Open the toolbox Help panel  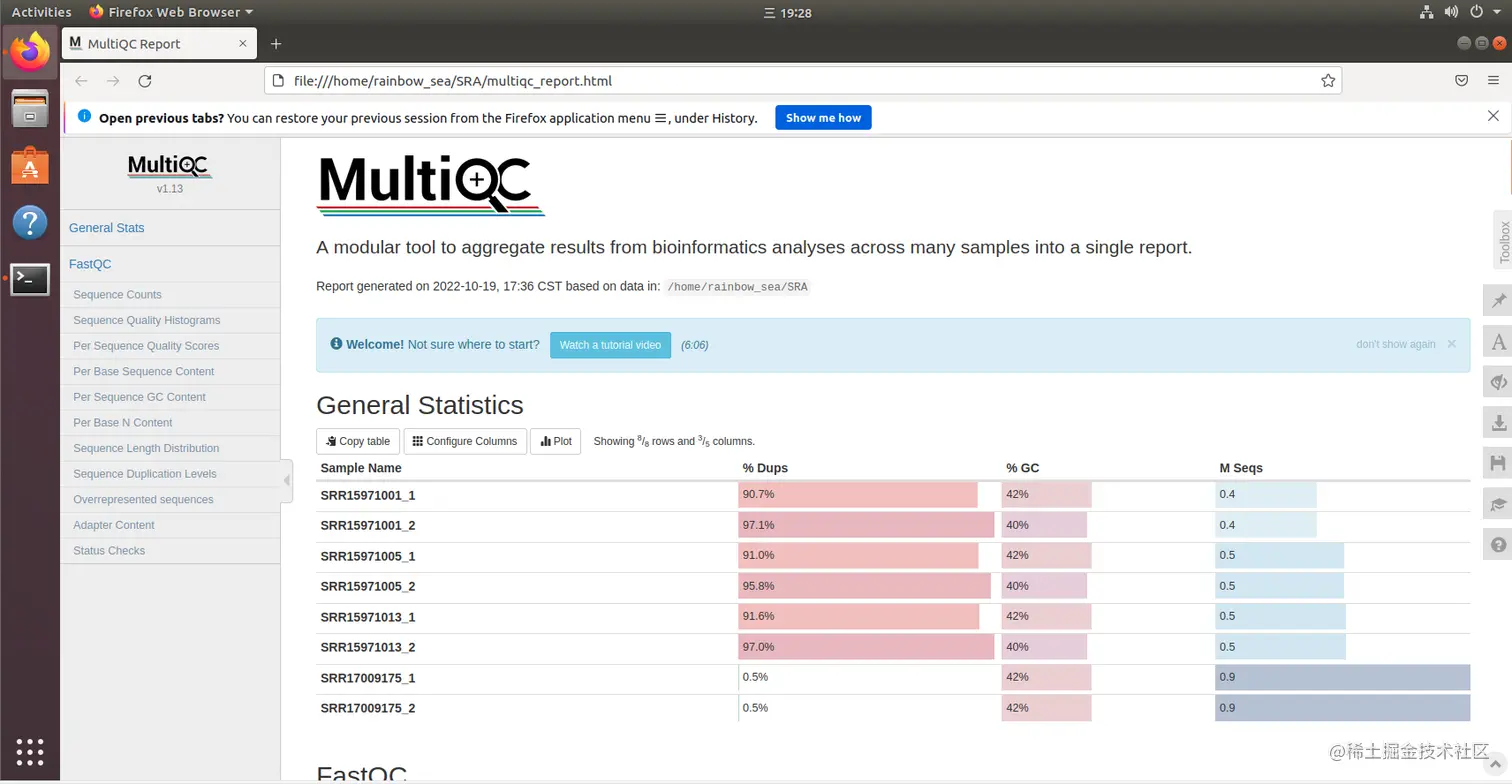tap(1497, 544)
